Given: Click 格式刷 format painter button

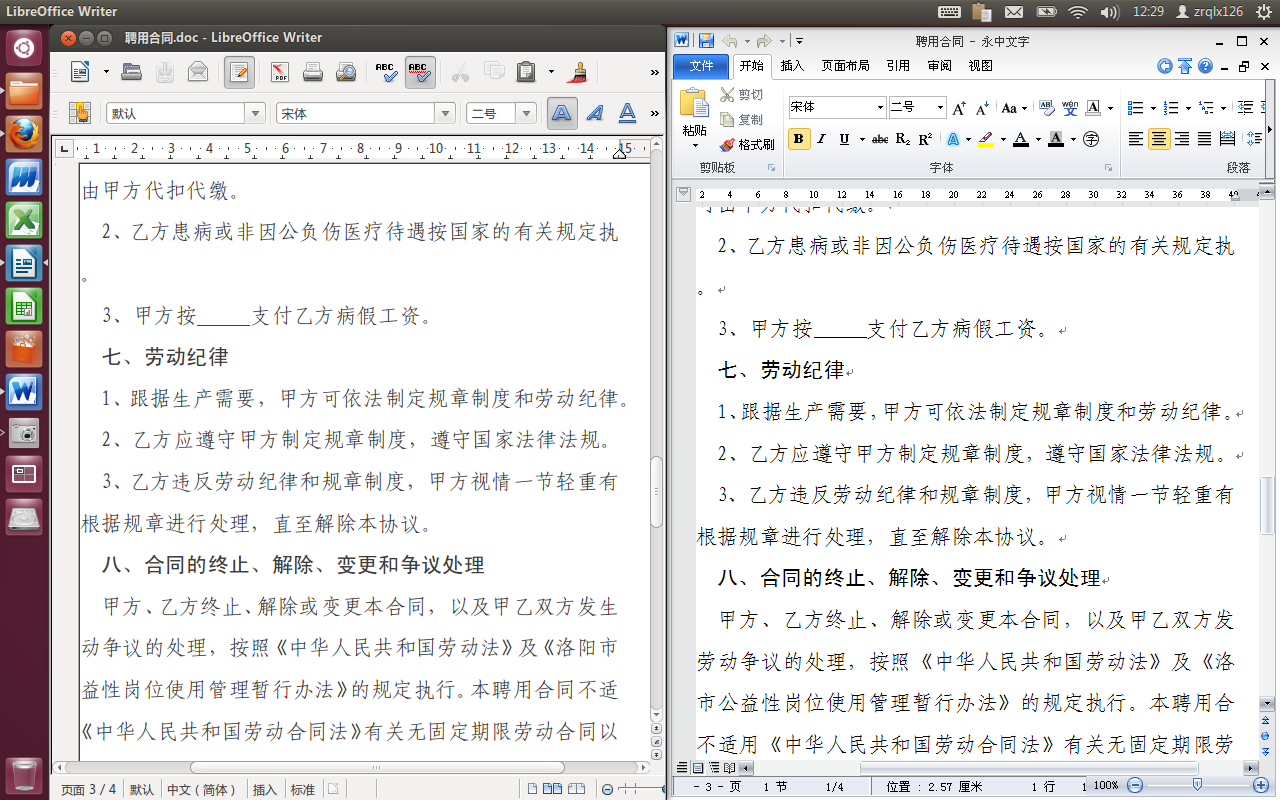Looking at the screenshot, I should coord(748,144).
